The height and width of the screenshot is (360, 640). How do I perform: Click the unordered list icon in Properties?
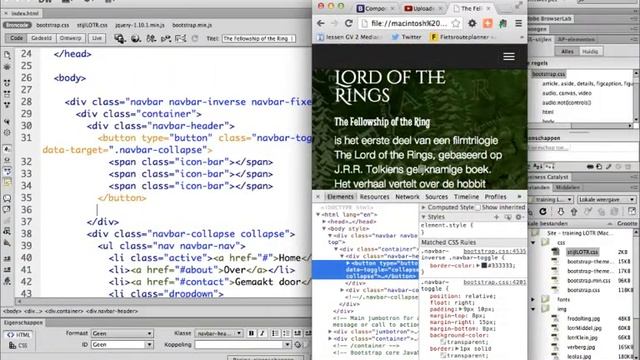[276, 333]
